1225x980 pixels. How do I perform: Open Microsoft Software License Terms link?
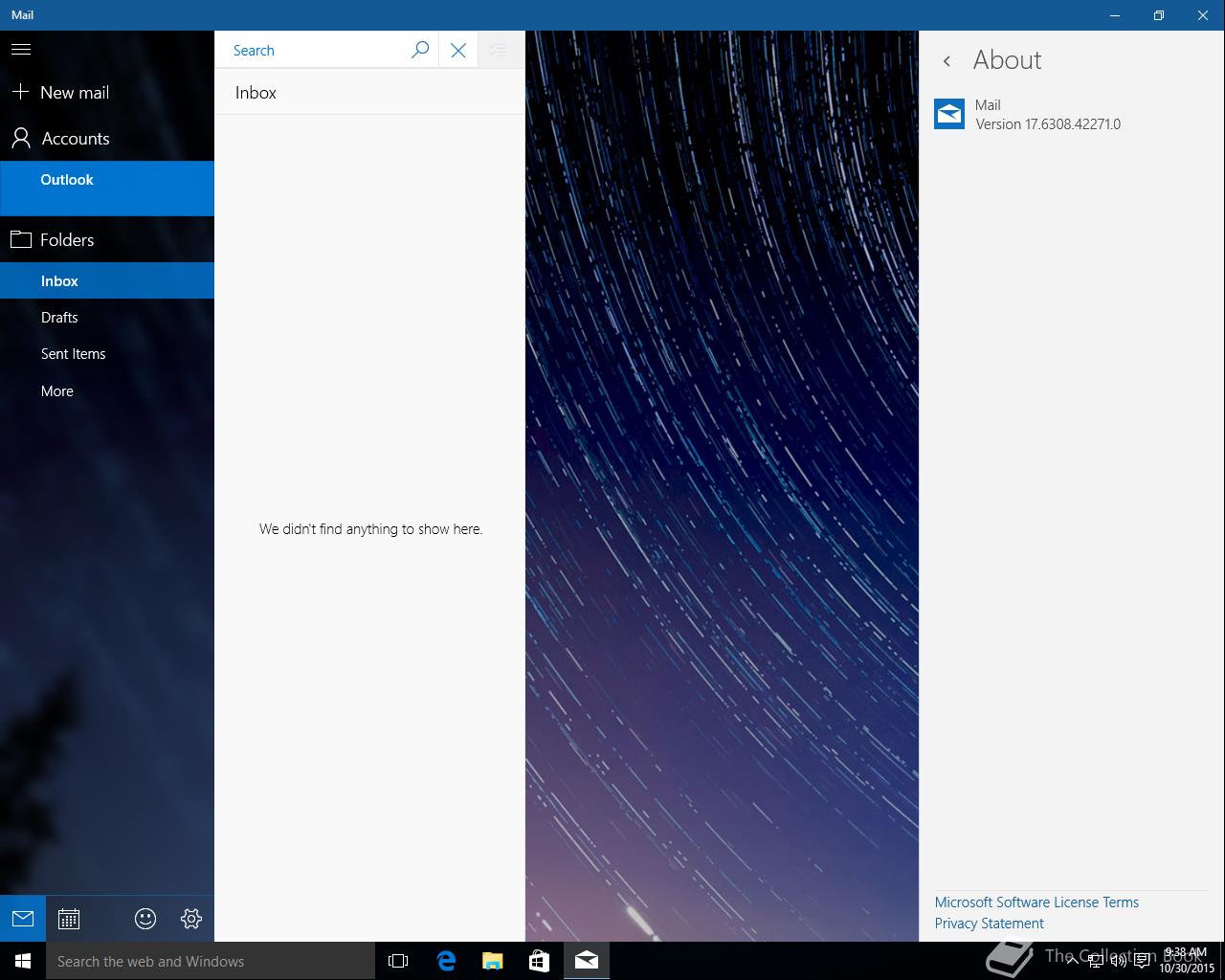pos(1036,902)
